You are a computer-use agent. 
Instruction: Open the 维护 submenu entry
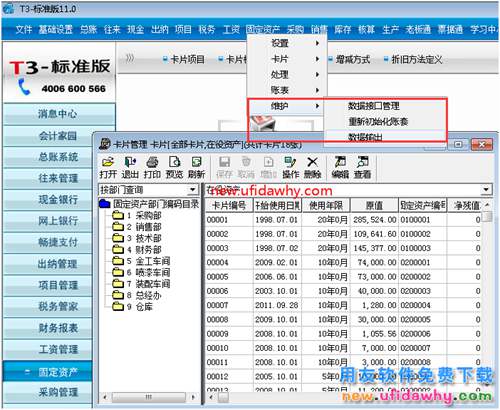tap(287, 106)
